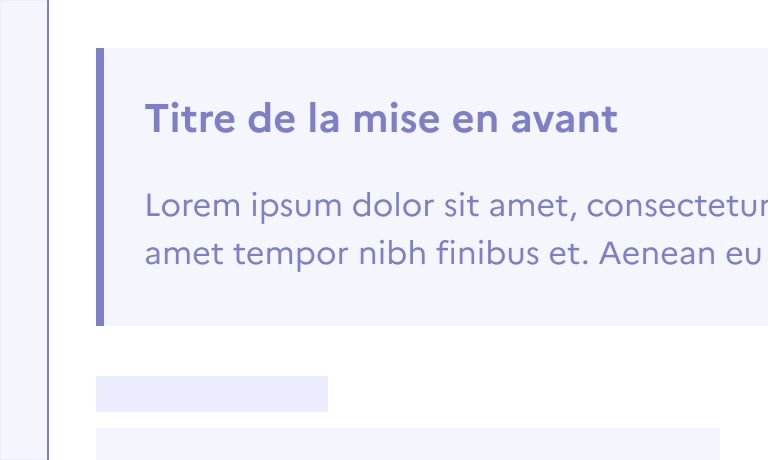Viewport: 768px width, 460px height.
Task: Click the narrow left sidebar strip
Action: point(23,230)
